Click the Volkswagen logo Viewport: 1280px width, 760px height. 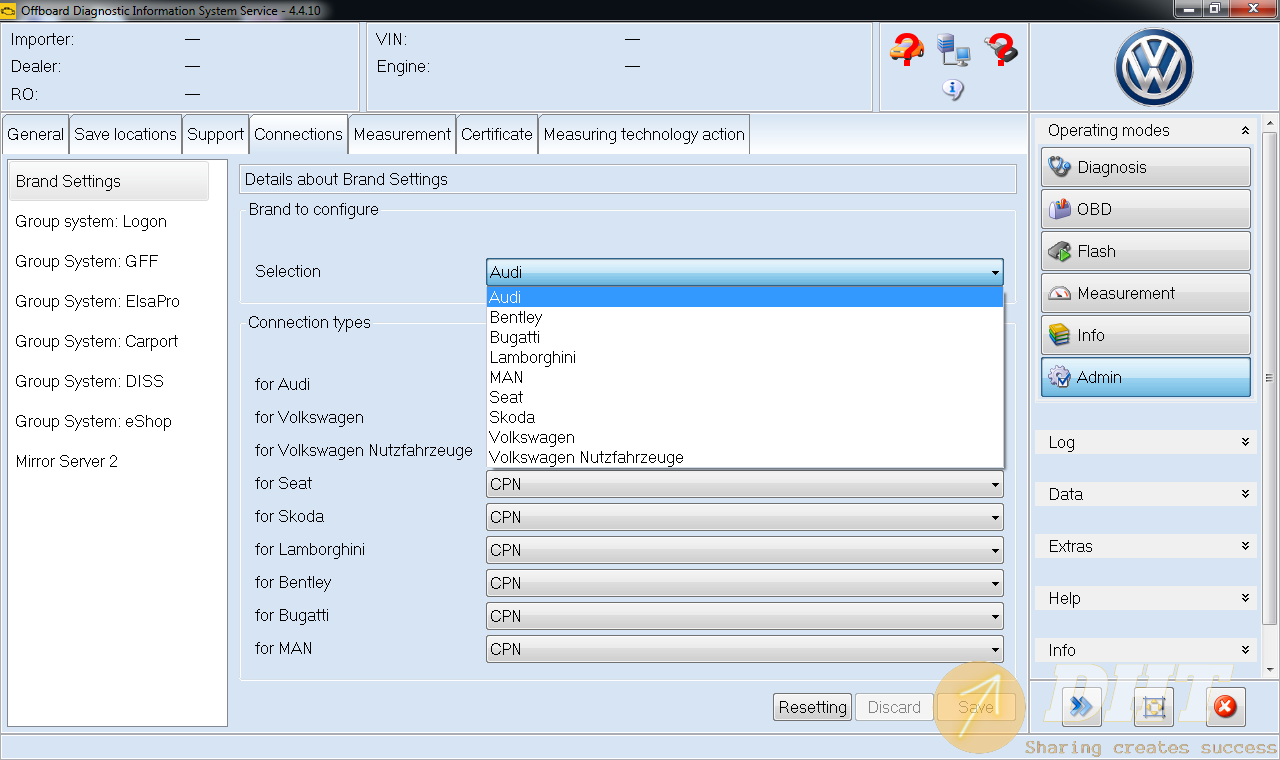tap(1154, 67)
